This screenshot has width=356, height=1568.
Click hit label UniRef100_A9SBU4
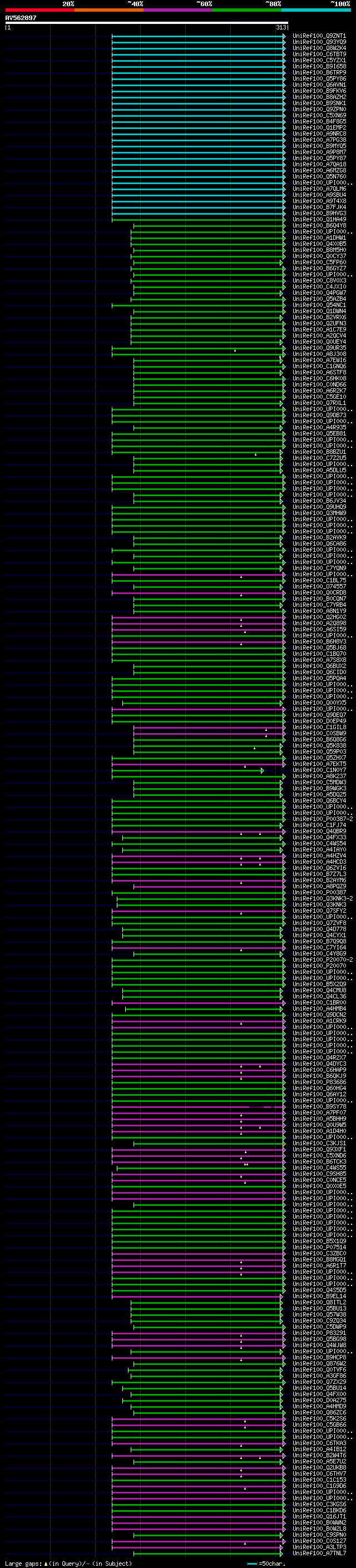pos(319,195)
